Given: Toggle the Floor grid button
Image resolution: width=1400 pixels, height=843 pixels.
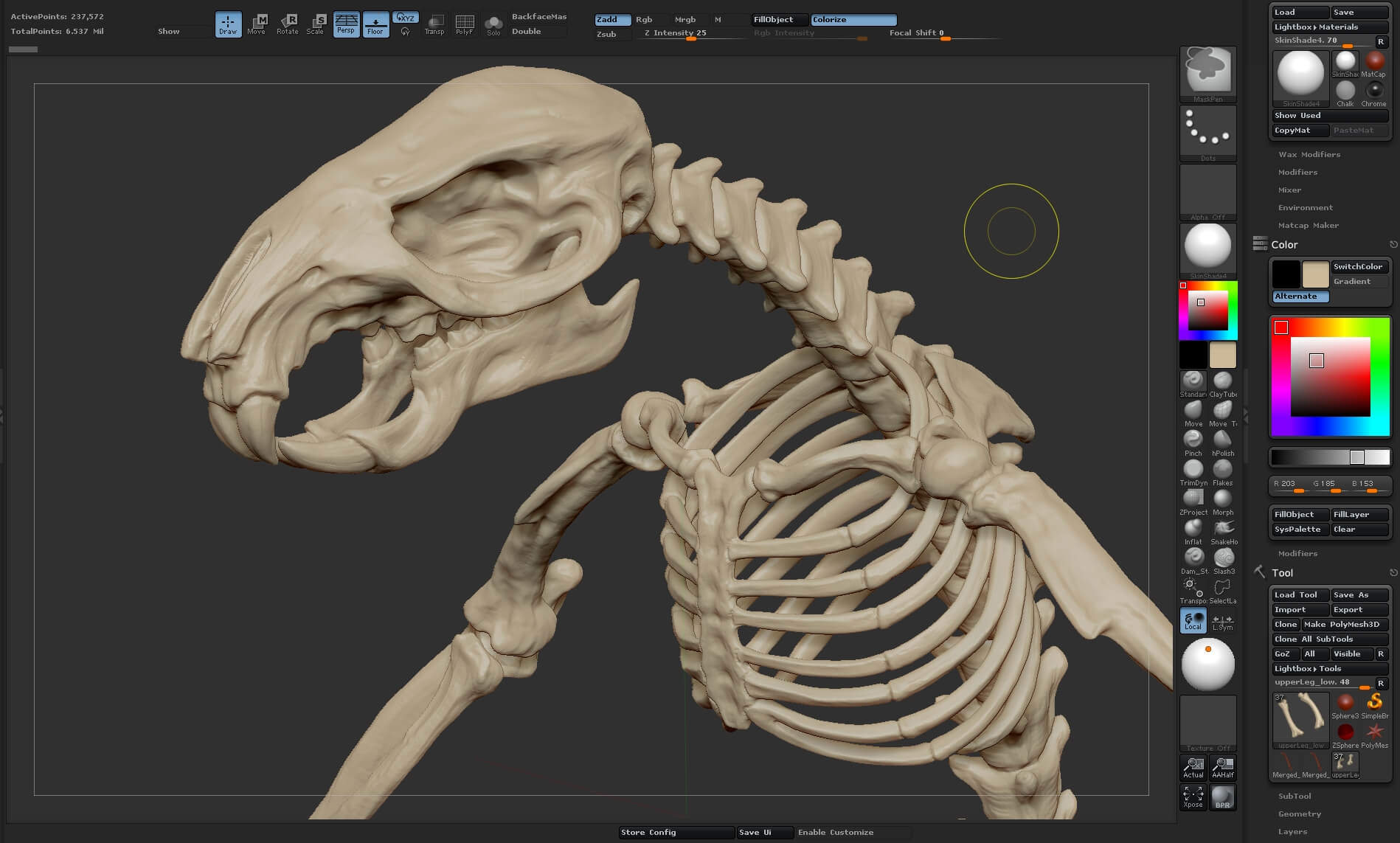Looking at the screenshot, I should [x=375, y=24].
